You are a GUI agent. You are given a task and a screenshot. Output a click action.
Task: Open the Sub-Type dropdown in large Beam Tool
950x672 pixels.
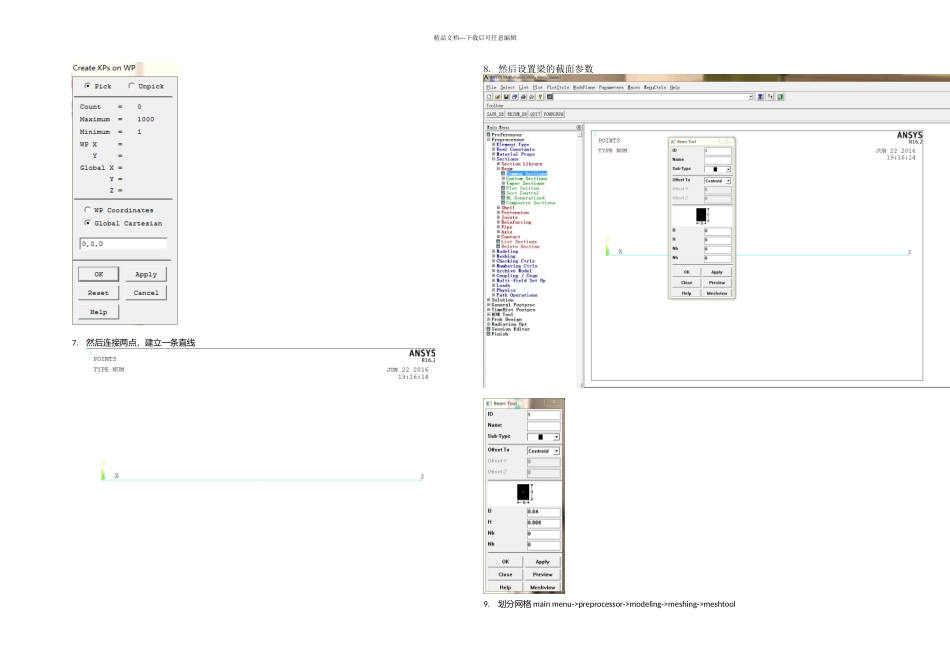pos(543,436)
